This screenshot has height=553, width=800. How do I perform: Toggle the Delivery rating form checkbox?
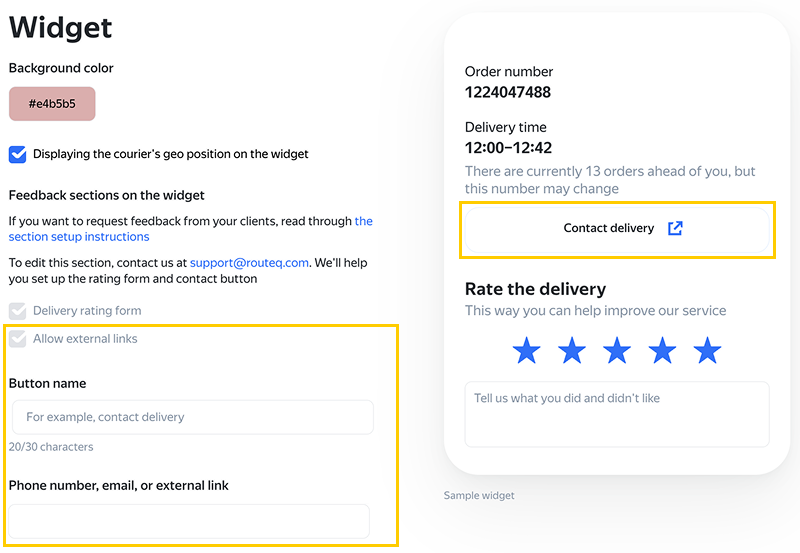pyautogui.click(x=18, y=311)
